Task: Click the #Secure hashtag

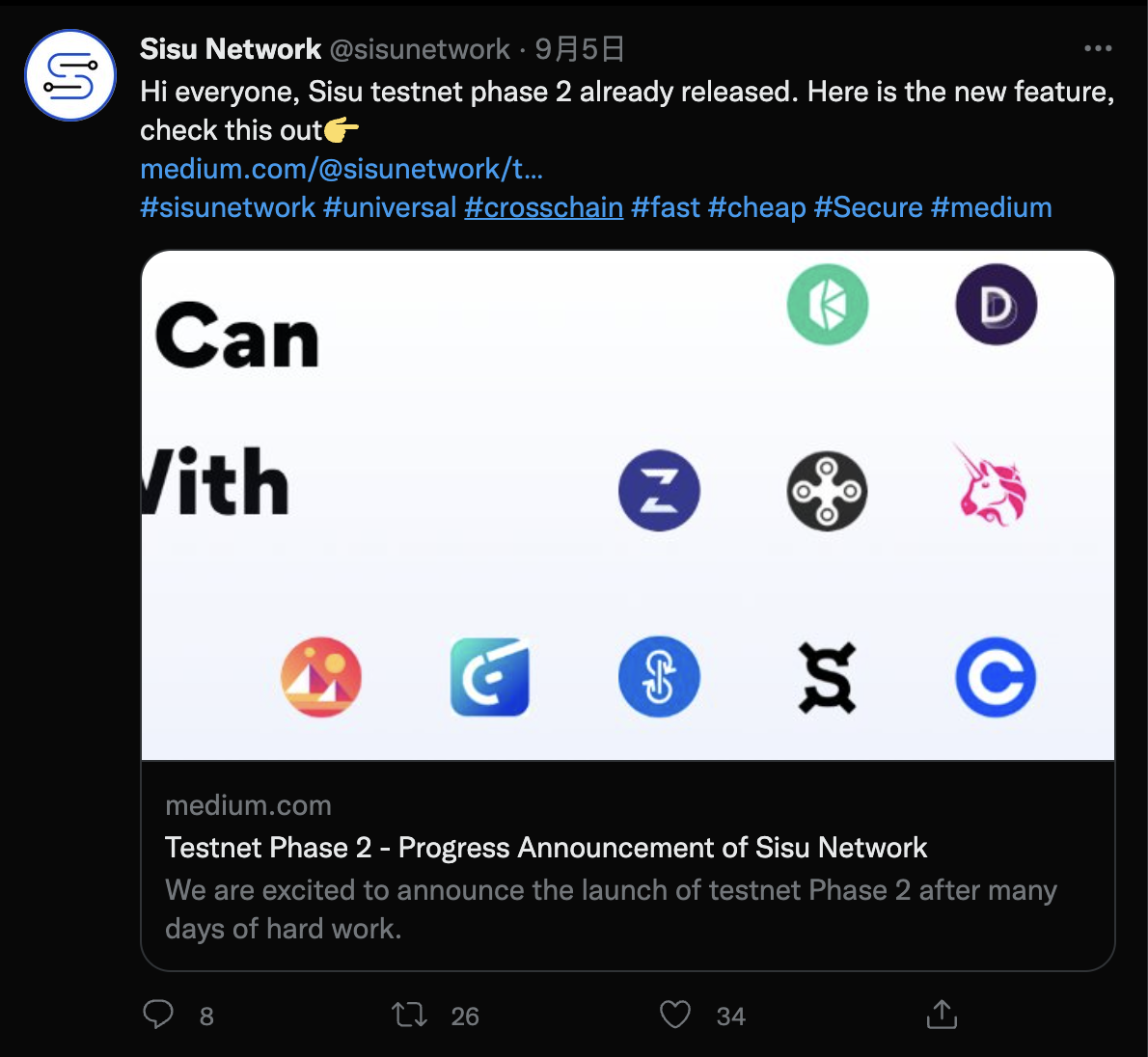Action: pyautogui.click(x=868, y=207)
